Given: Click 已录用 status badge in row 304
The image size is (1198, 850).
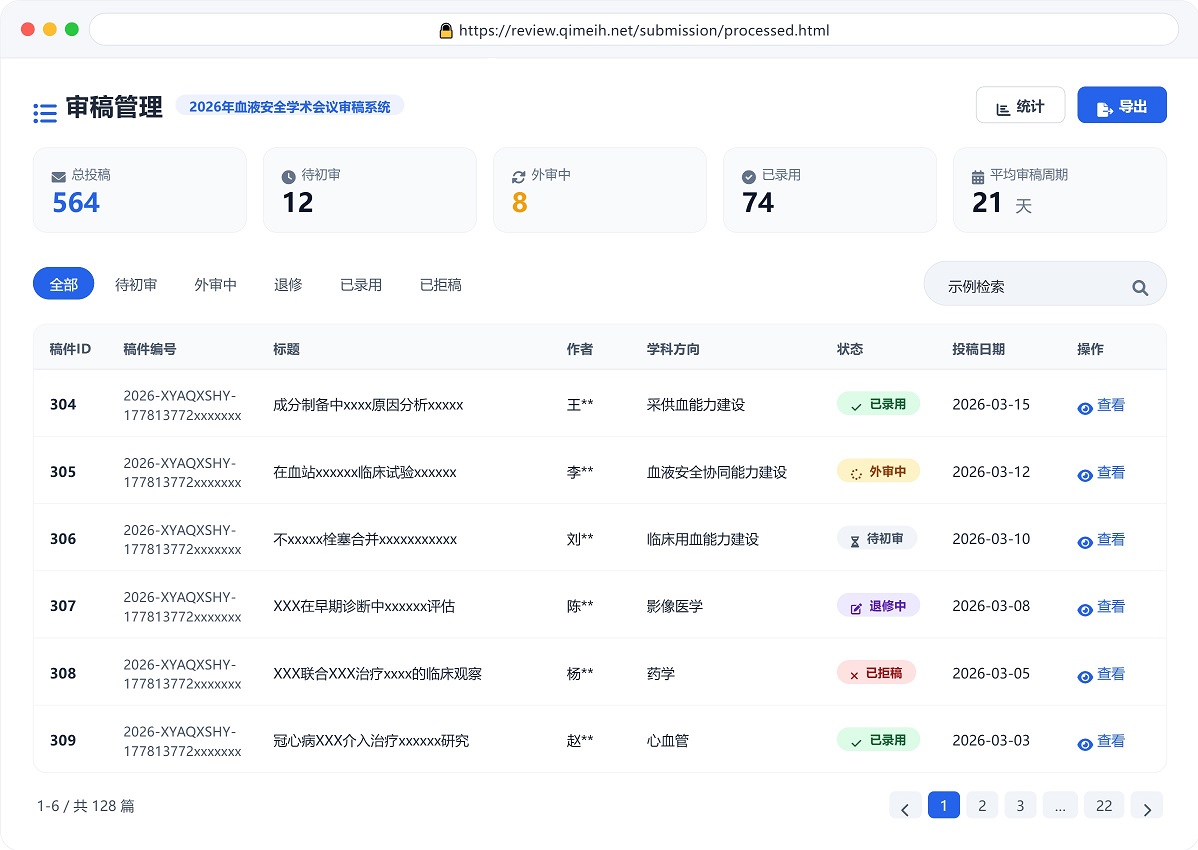Looking at the screenshot, I should tap(878, 404).
